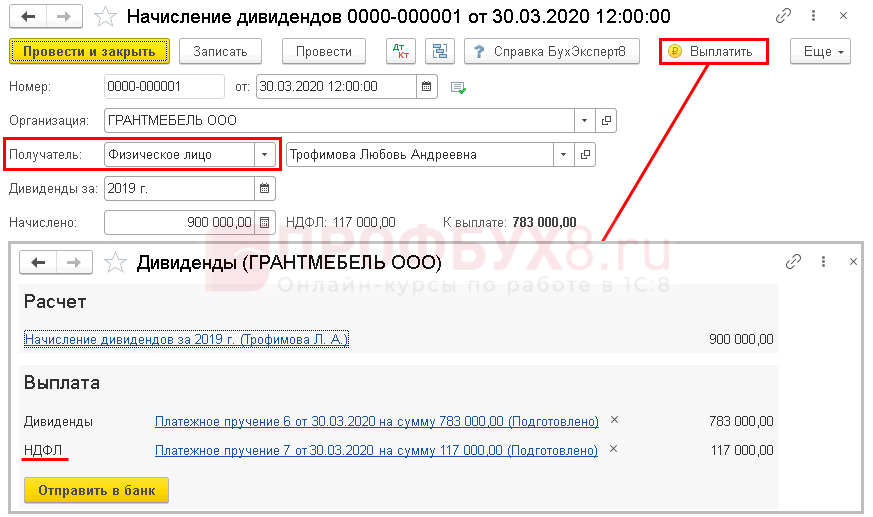Star the Дивиденды (ГРАНТМЕБЕЛЬ ООО) form
The image size is (873, 517).
(115, 262)
